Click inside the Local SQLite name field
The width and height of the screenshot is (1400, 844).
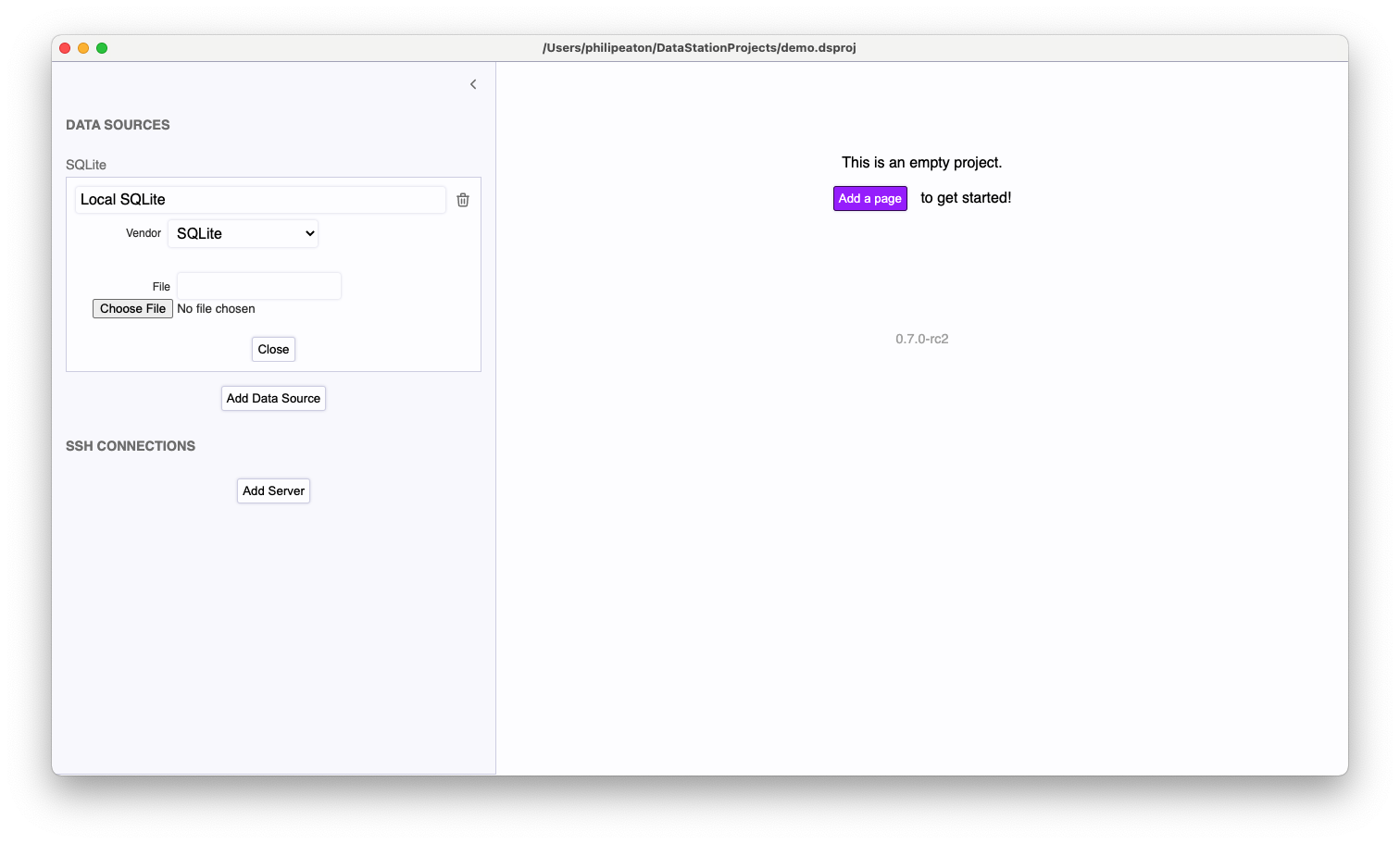(259, 199)
